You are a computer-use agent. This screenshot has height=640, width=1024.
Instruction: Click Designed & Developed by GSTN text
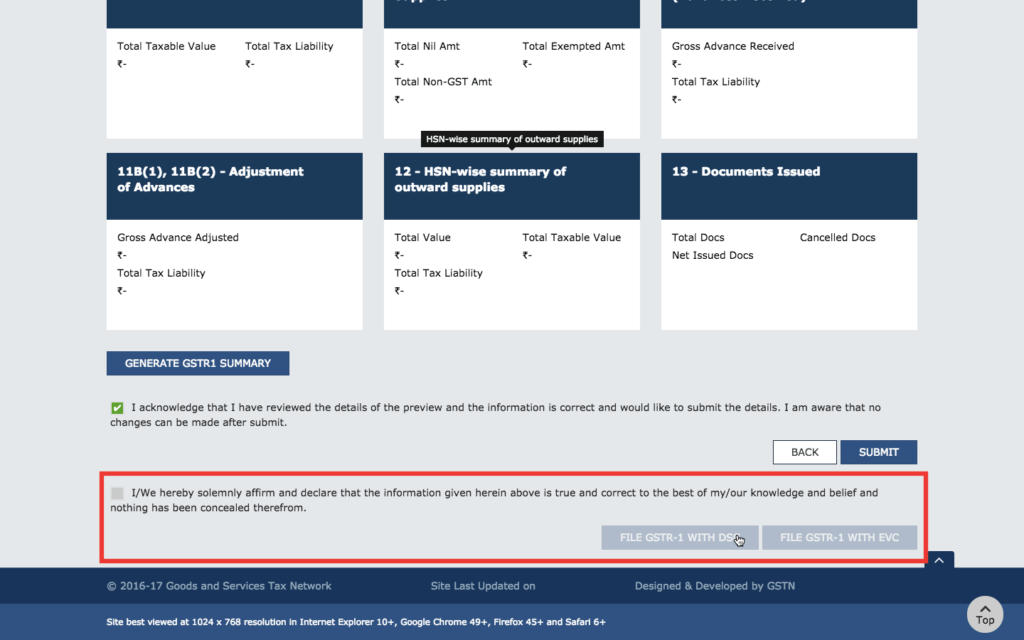(714, 586)
